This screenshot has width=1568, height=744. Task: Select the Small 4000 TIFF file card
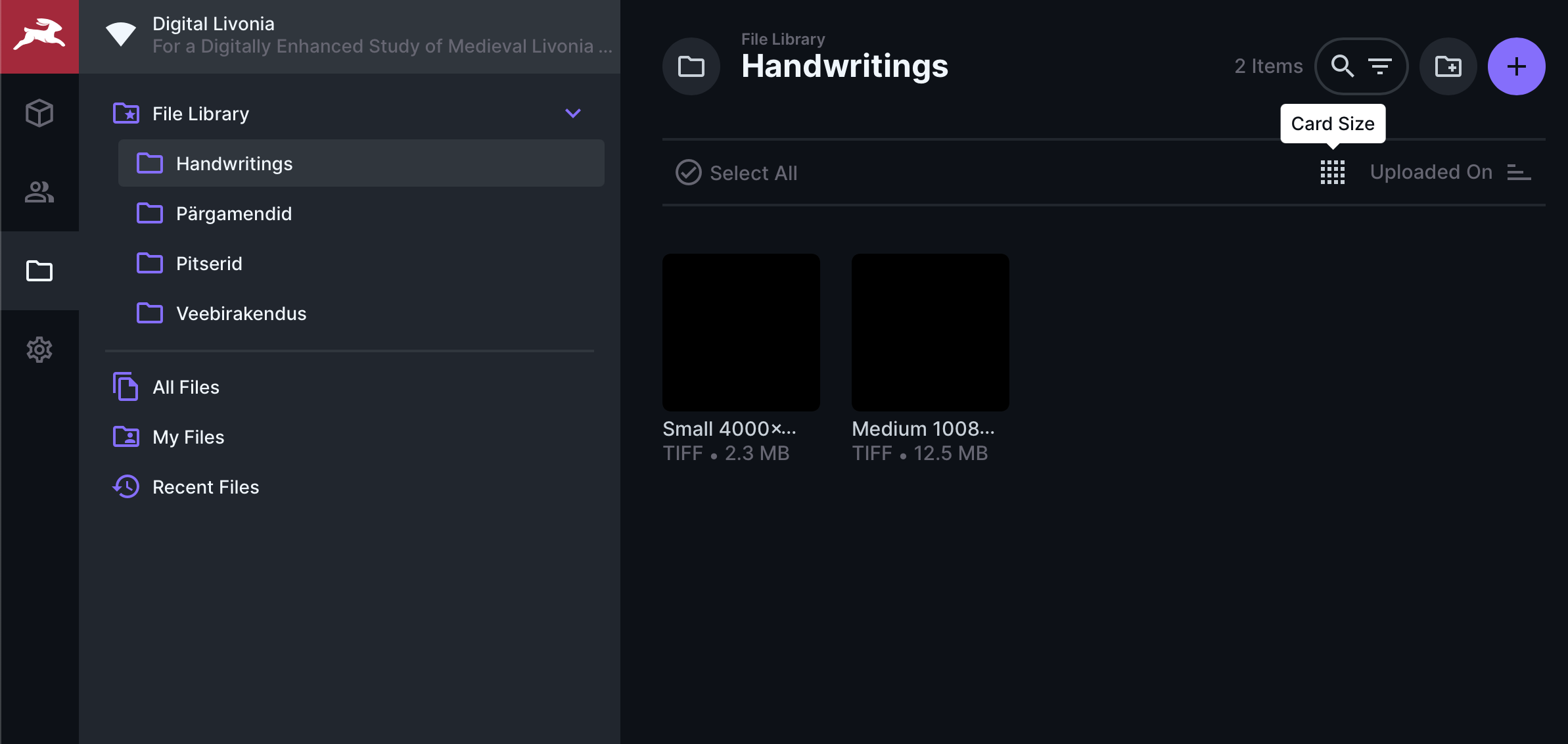click(741, 333)
